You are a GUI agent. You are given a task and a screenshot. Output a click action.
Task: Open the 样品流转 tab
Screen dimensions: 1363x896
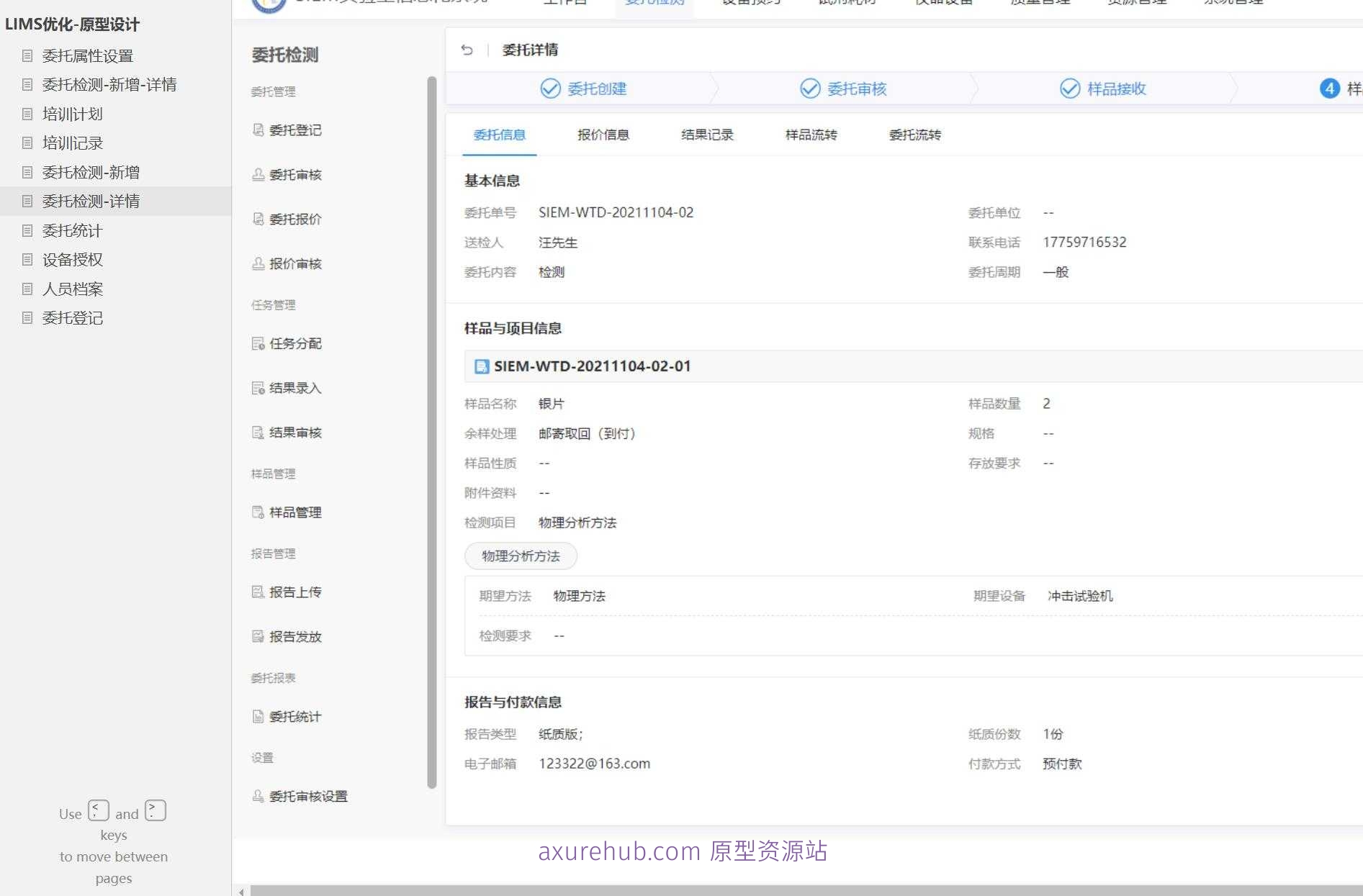tap(811, 135)
